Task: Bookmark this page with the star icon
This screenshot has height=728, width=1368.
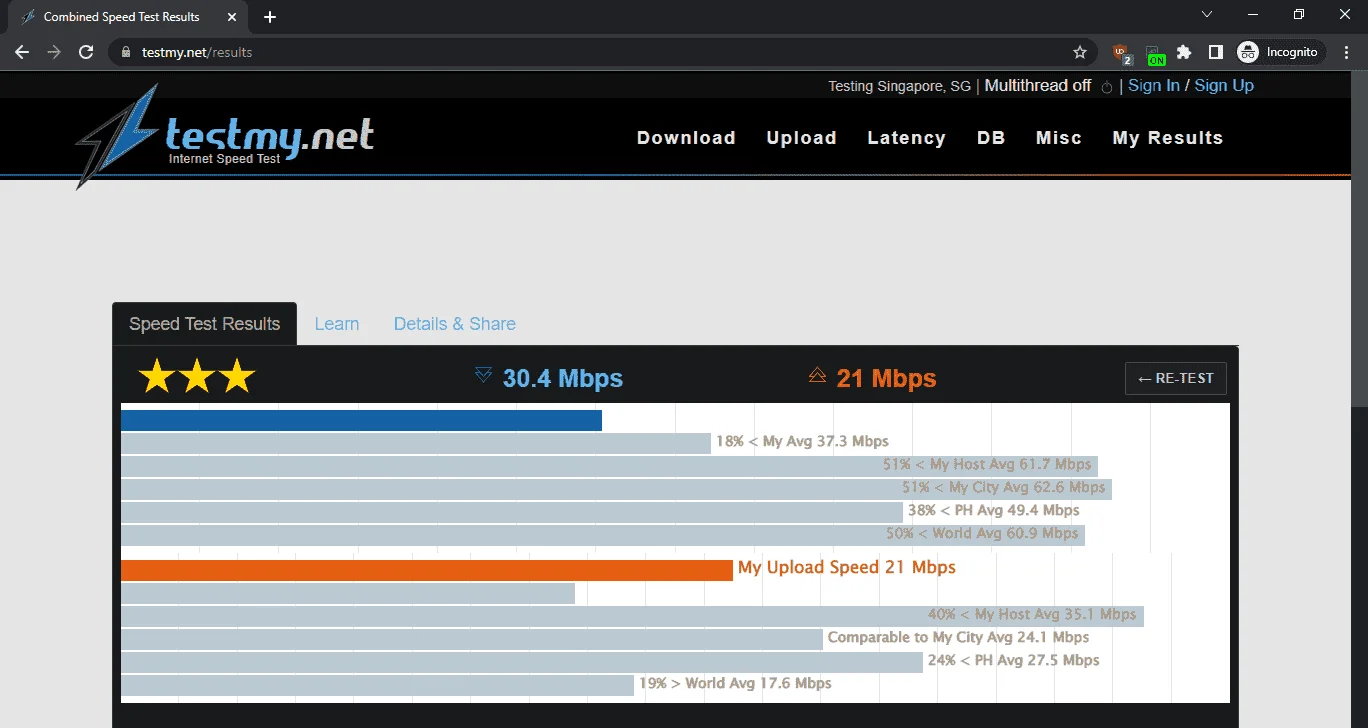Action: tap(1080, 52)
